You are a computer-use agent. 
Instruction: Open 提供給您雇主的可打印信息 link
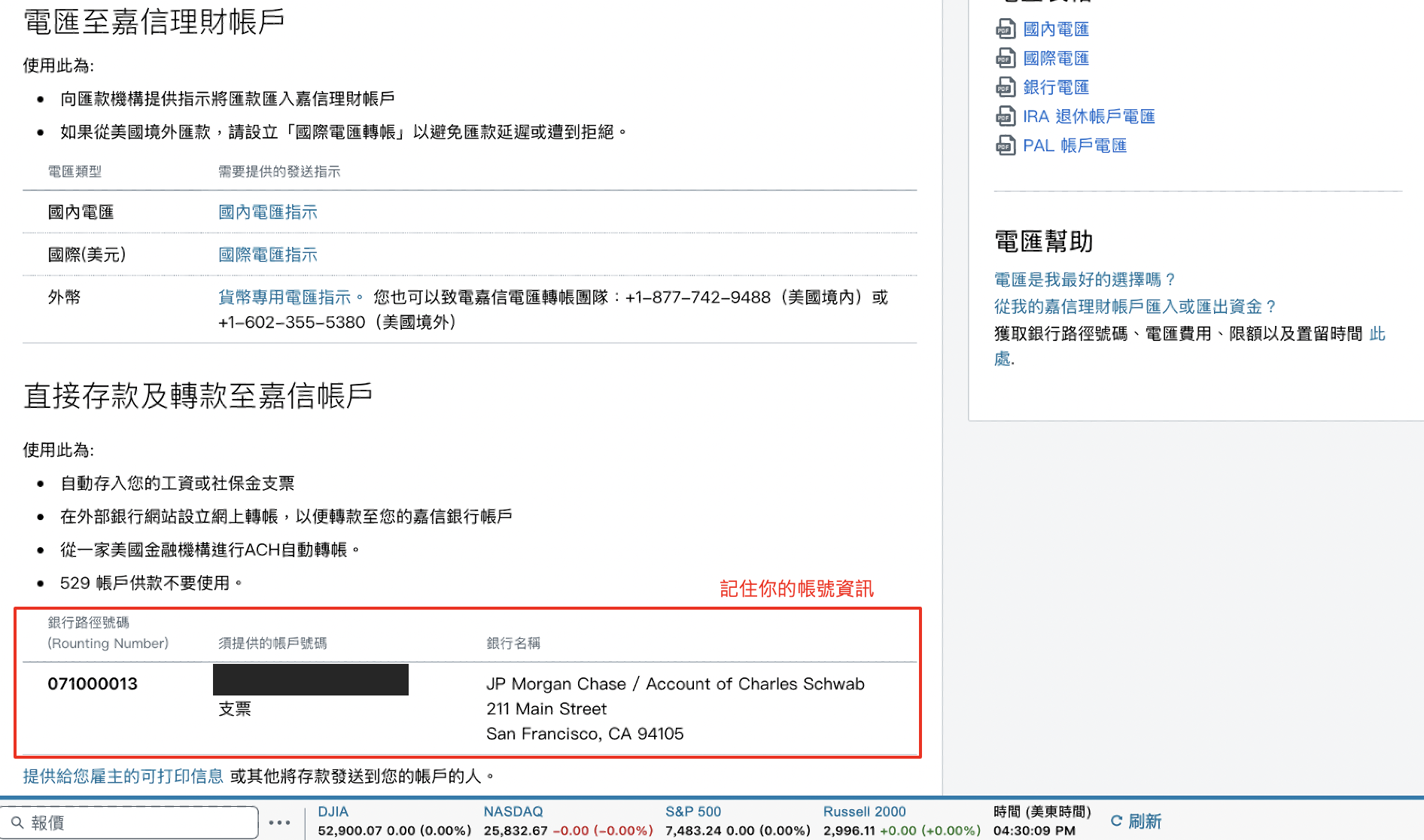click(x=123, y=776)
